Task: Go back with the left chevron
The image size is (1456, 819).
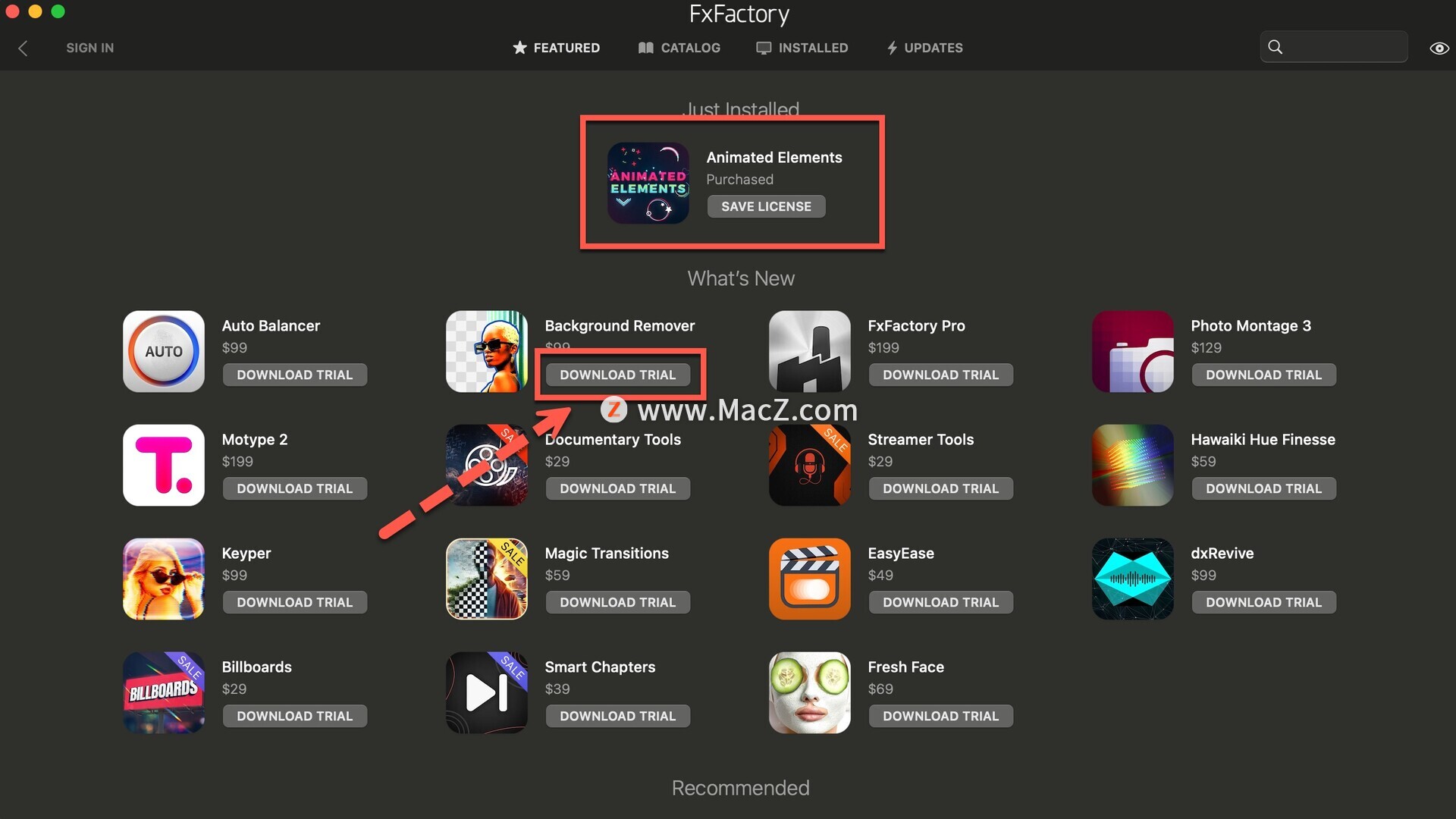Action: 23,48
